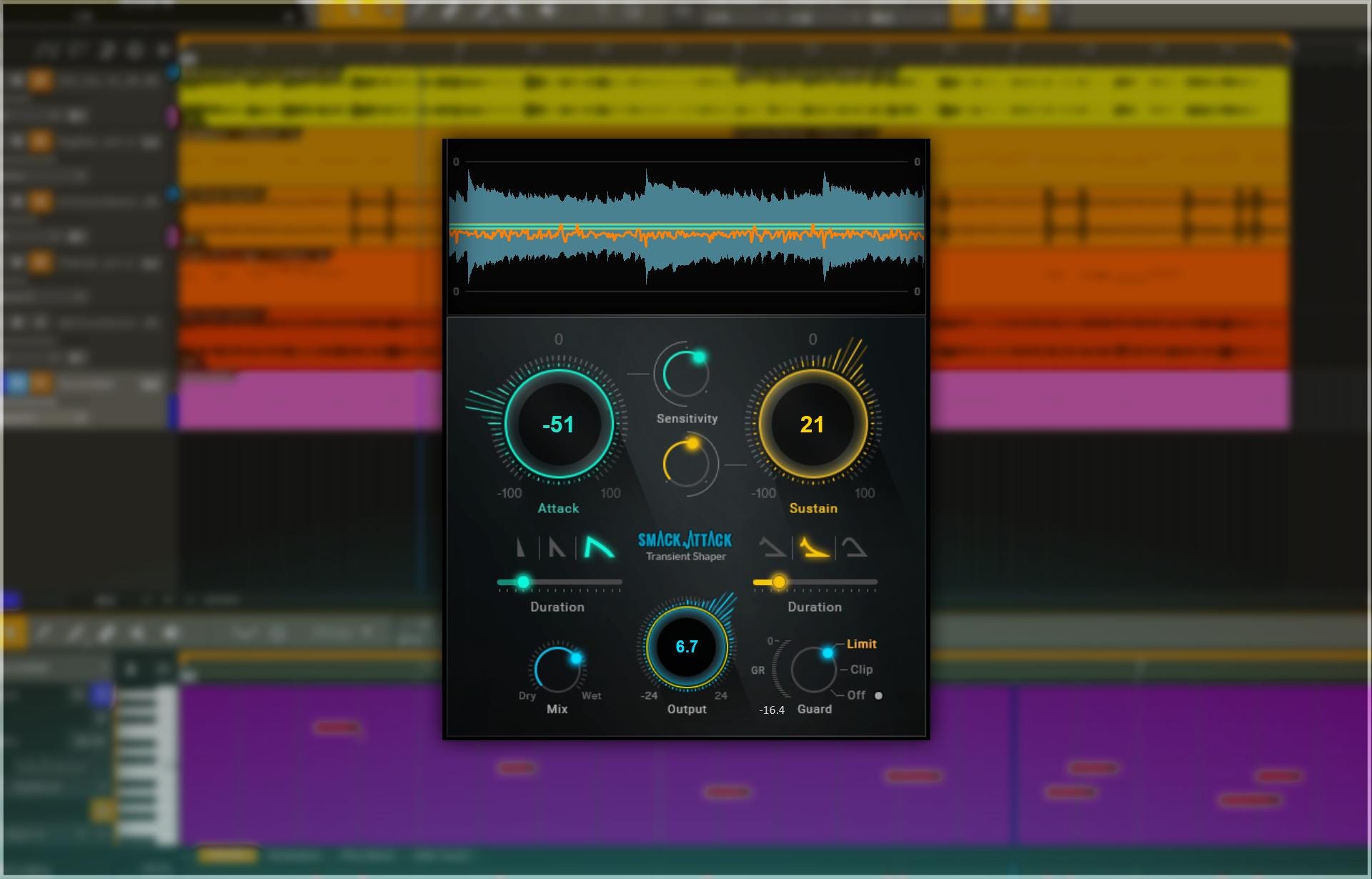Screen dimensions: 1372x879
Task: Click the teal Attack label
Action: point(558,508)
